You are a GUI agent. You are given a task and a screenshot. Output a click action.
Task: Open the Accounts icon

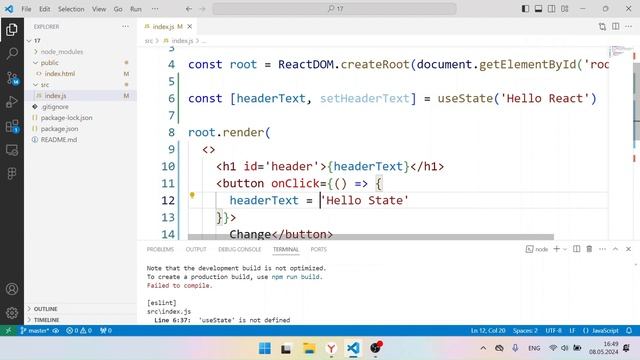coord(12,289)
